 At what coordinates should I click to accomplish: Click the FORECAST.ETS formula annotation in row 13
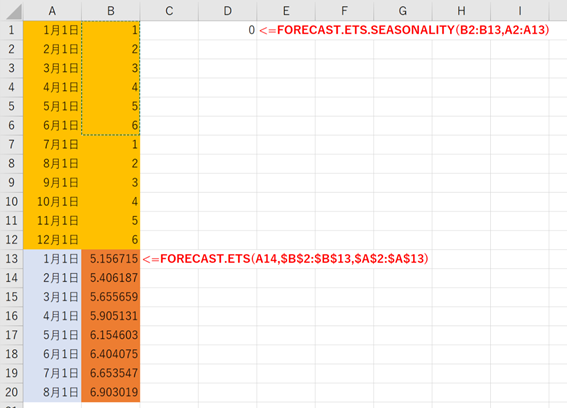pyautogui.click(x=285, y=259)
